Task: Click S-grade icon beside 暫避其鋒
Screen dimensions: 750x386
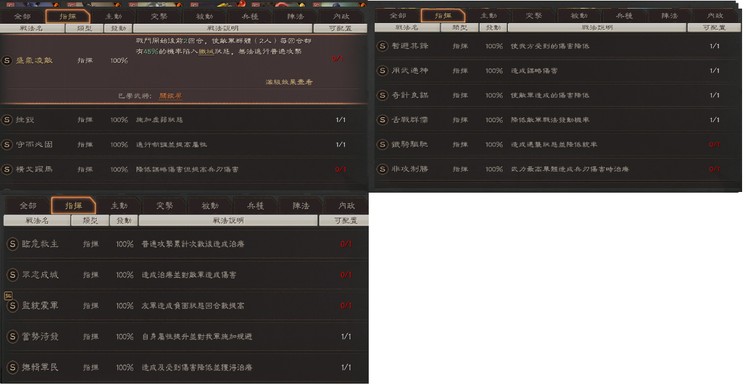Action: click(x=382, y=46)
